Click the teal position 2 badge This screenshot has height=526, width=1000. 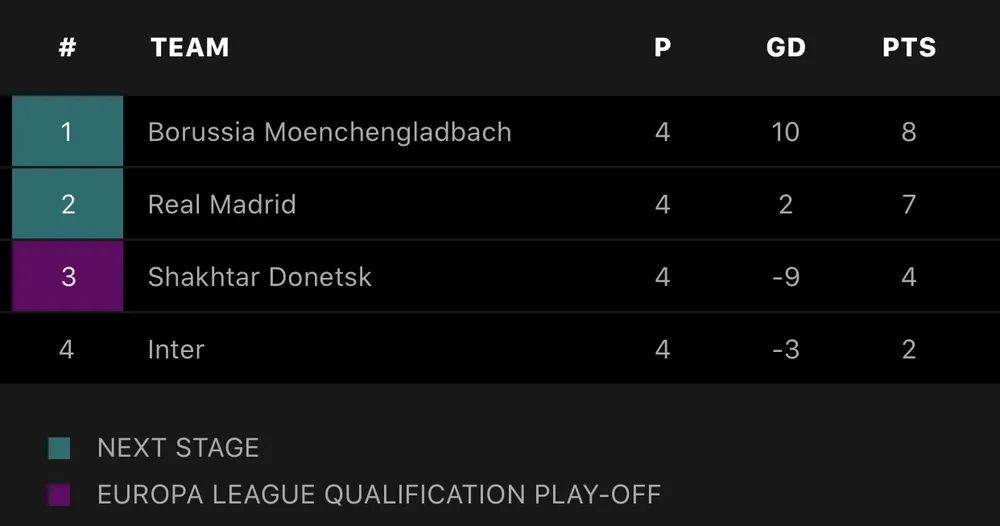point(67,204)
